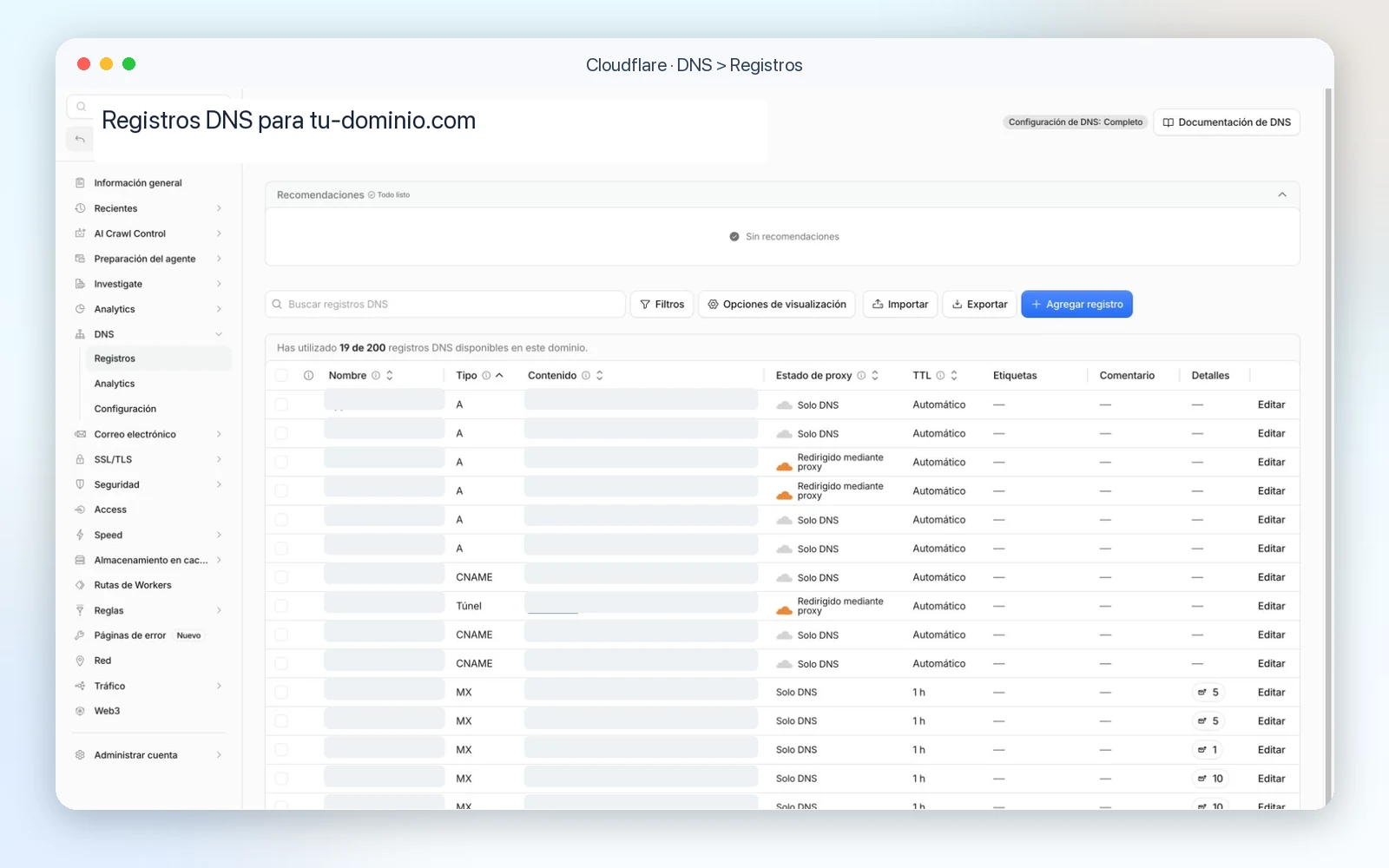Select the first MX record checkbox
Viewport: 1389px width, 868px height.
click(281, 692)
